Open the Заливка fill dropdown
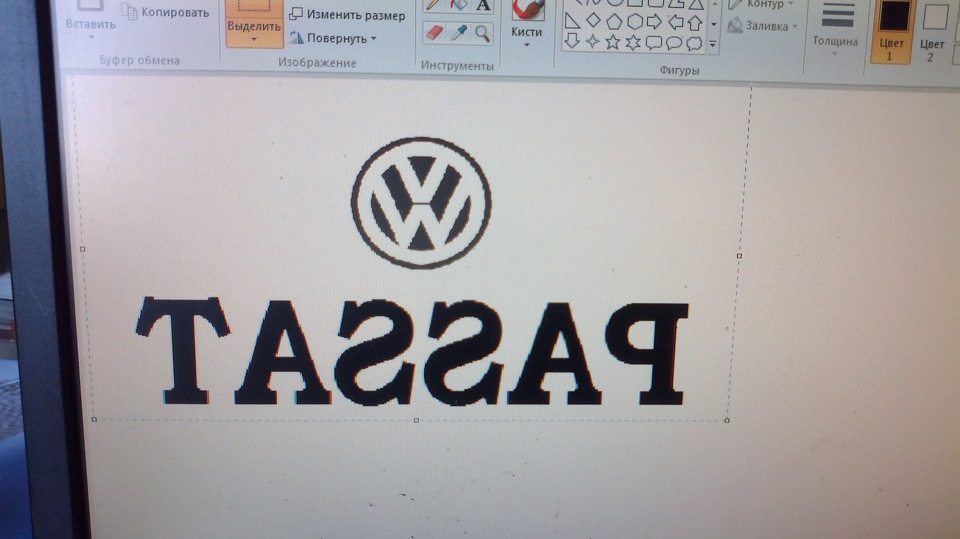This screenshot has height=539, width=960. pyautogui.click(x=795, y=26)
